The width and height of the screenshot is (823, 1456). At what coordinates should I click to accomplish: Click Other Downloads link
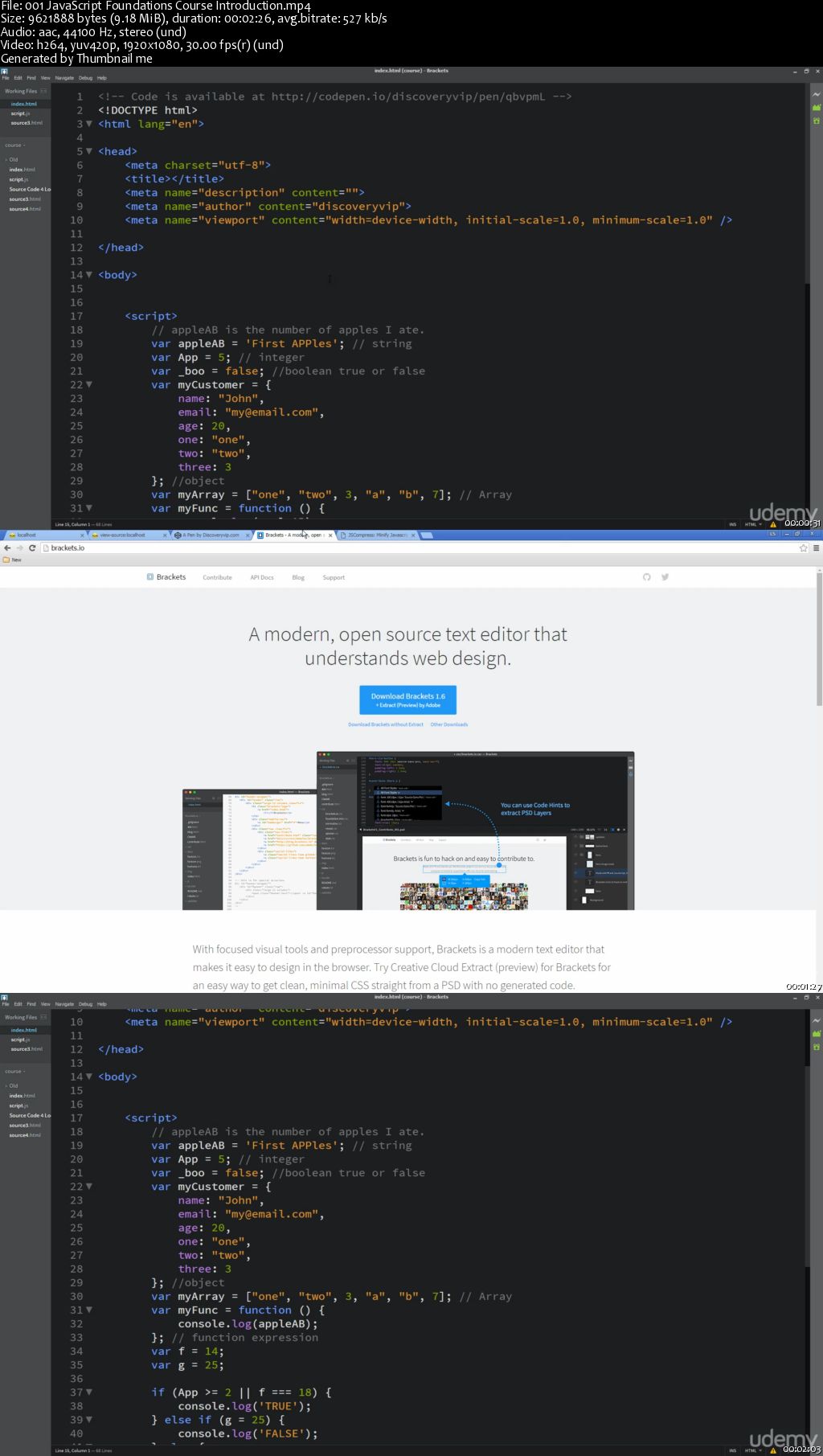click(x=448, y=724)
